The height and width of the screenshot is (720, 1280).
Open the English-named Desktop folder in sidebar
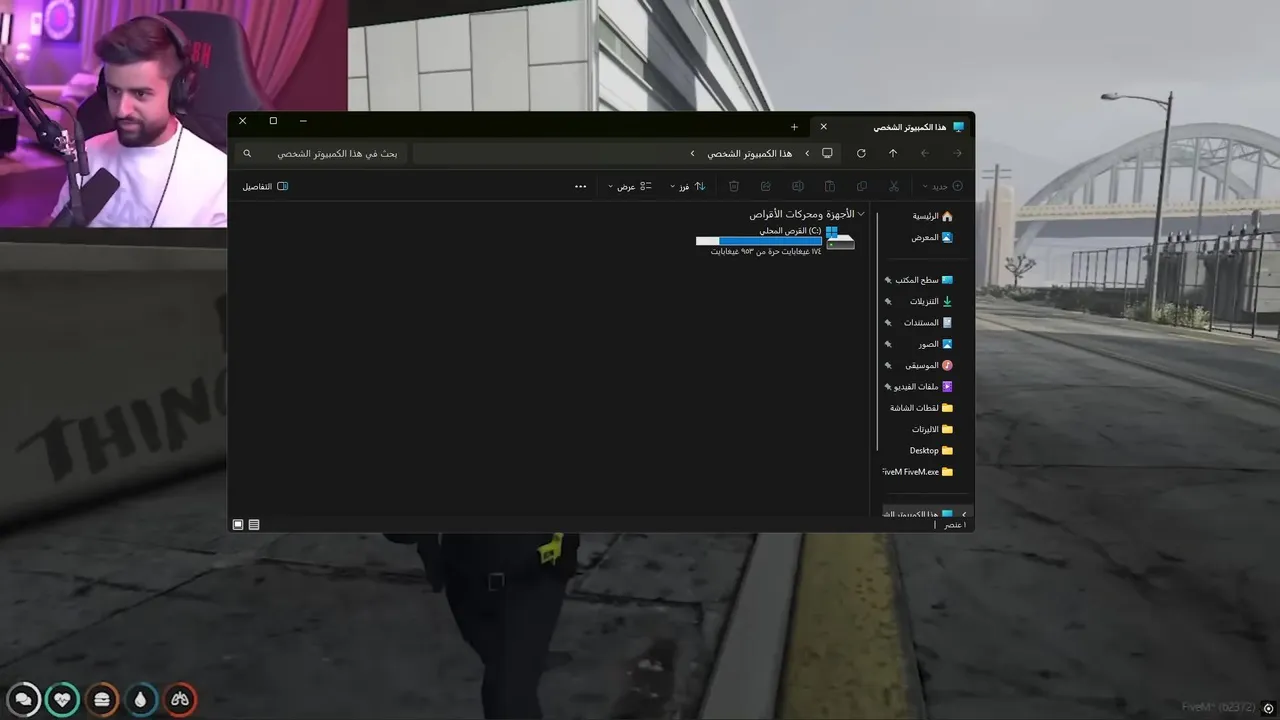[931, 451]
